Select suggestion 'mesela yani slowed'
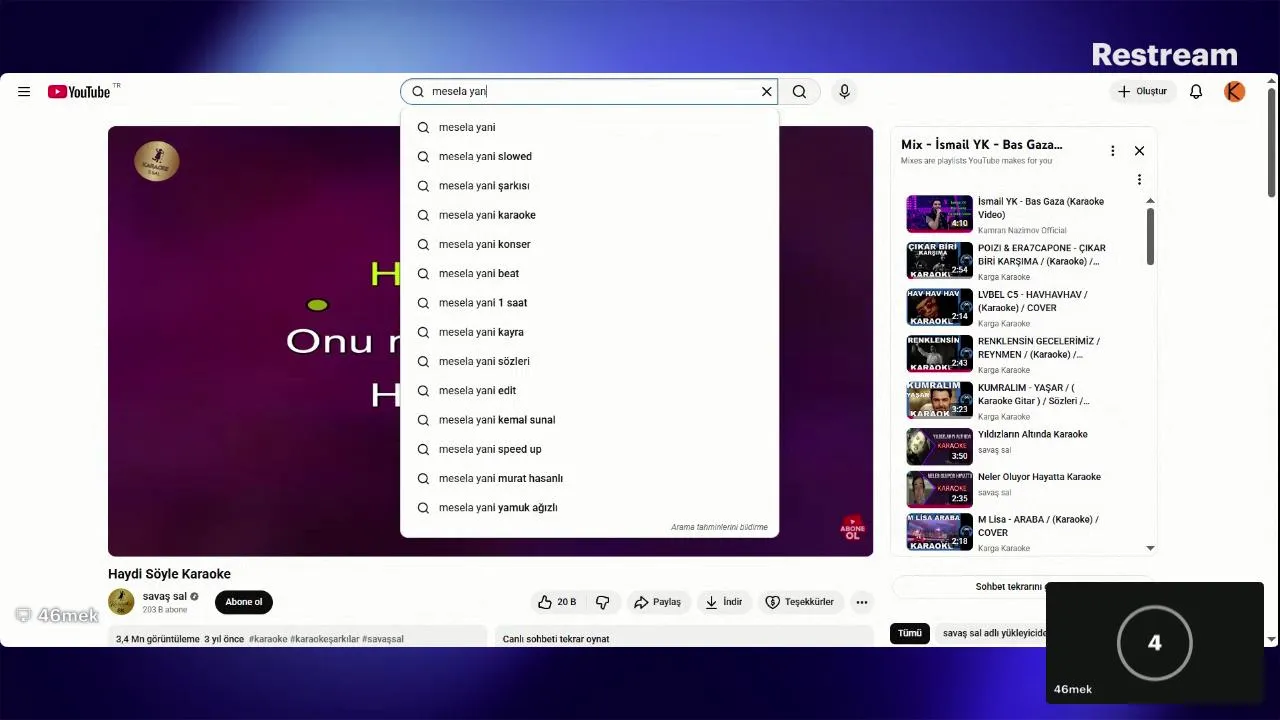1280x720 pixels. pos(589,156)
